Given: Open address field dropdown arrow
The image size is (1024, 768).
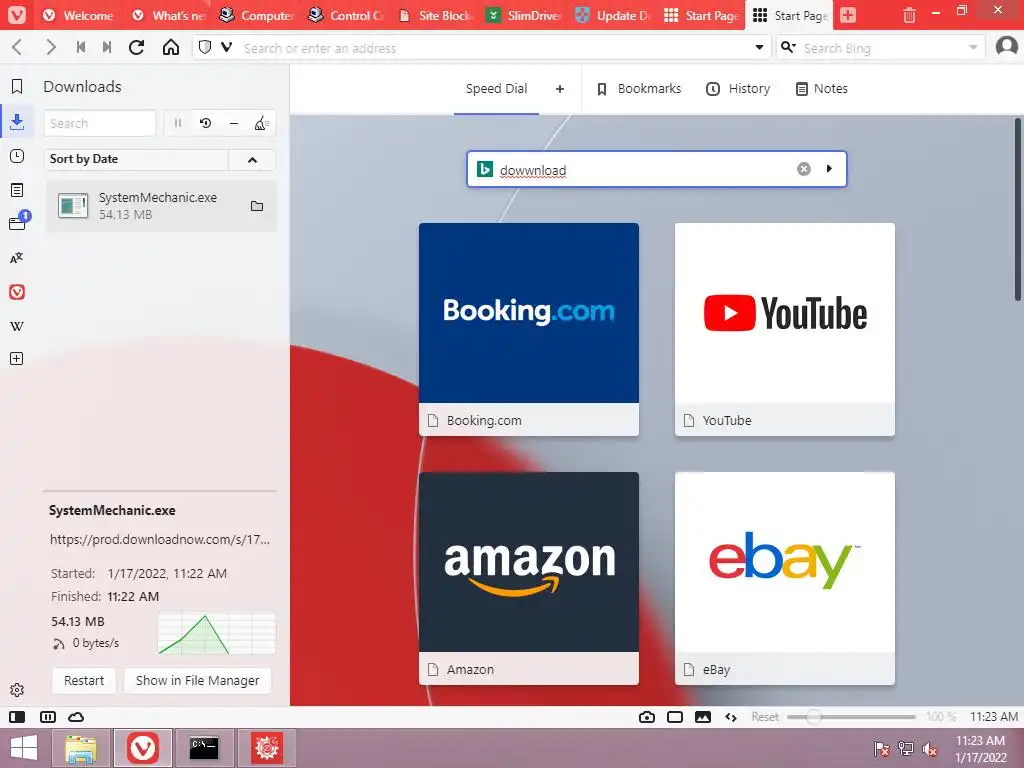Looking at the screenshot, I should tap(759, 47).
